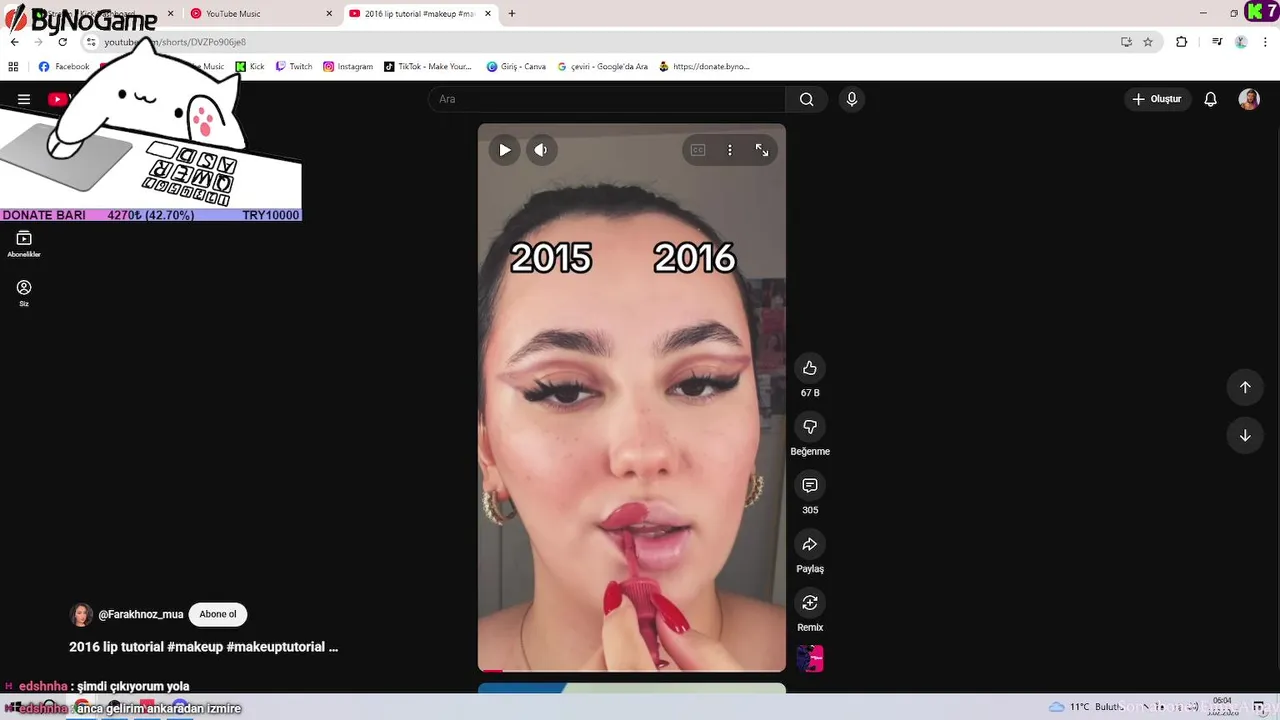
Task: Open the YouTube account avatar menu
Action: pos(1249,99)
